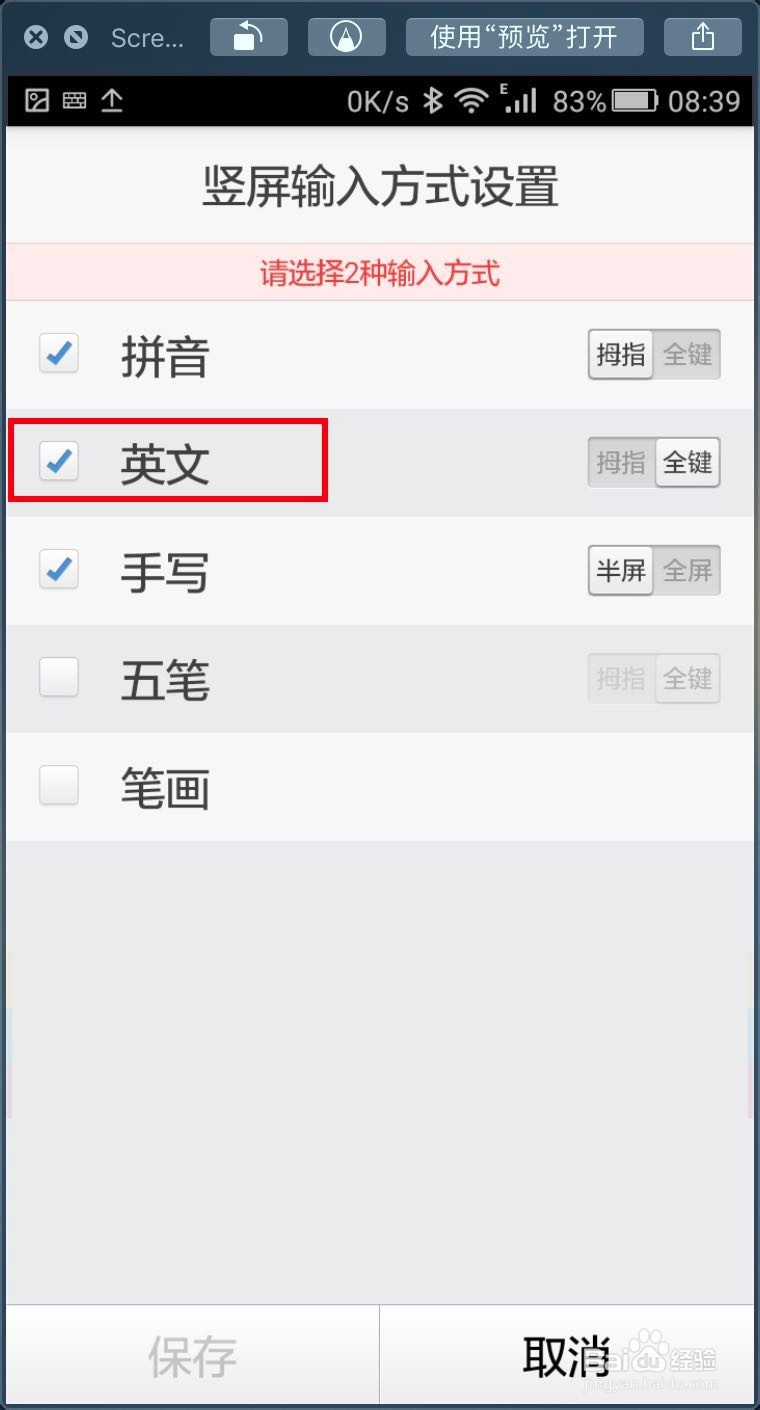The image size is (760, 1410).
Task: Tap the battery status icon
Action: coord(635,101)
